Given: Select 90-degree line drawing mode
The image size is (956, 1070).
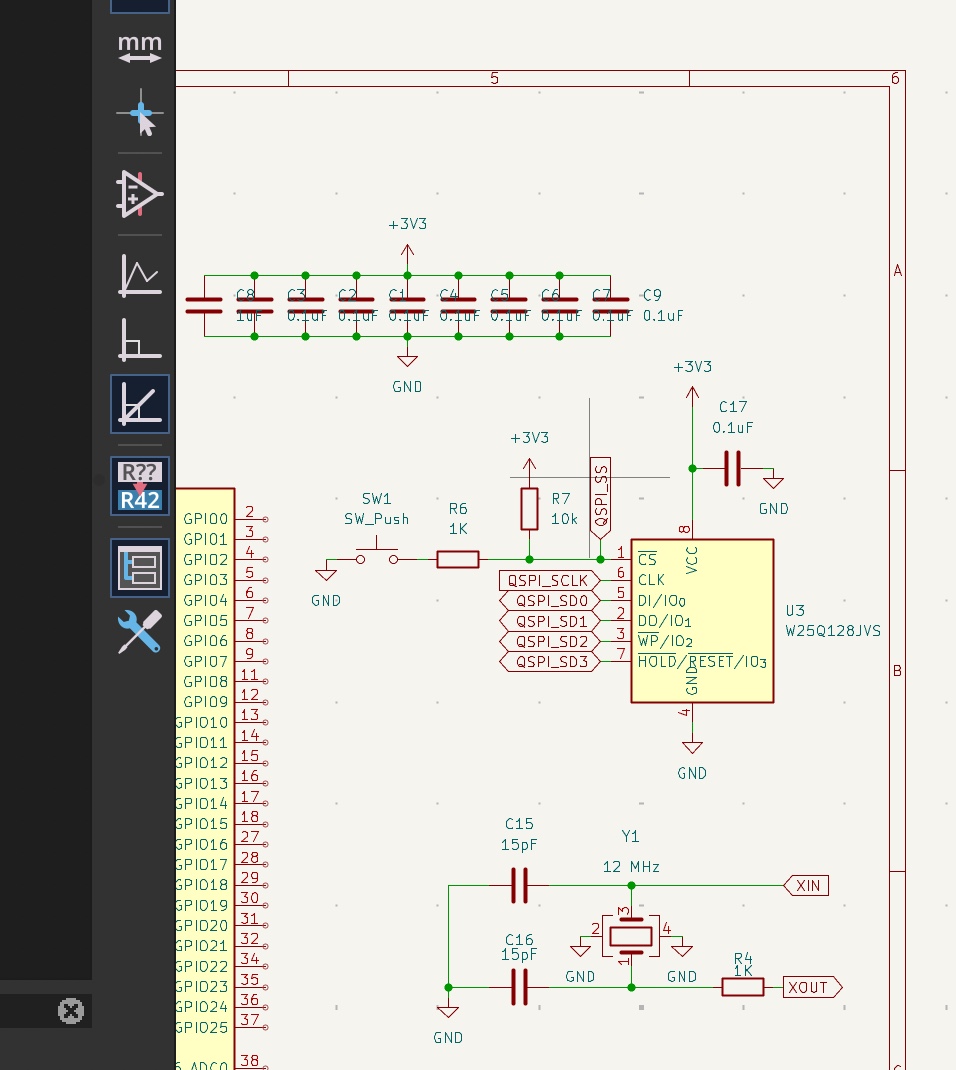Looking at the screenshot, I should [x=140, y=339].
